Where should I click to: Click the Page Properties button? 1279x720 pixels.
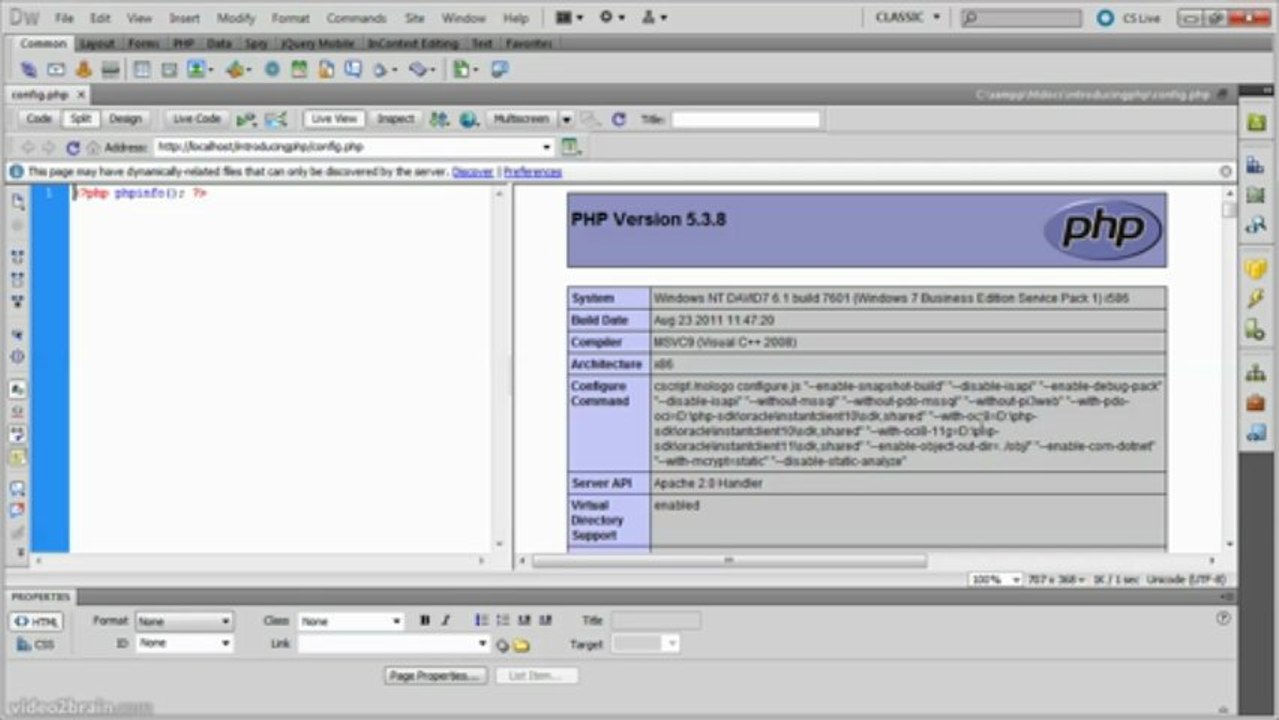point(435,676)
